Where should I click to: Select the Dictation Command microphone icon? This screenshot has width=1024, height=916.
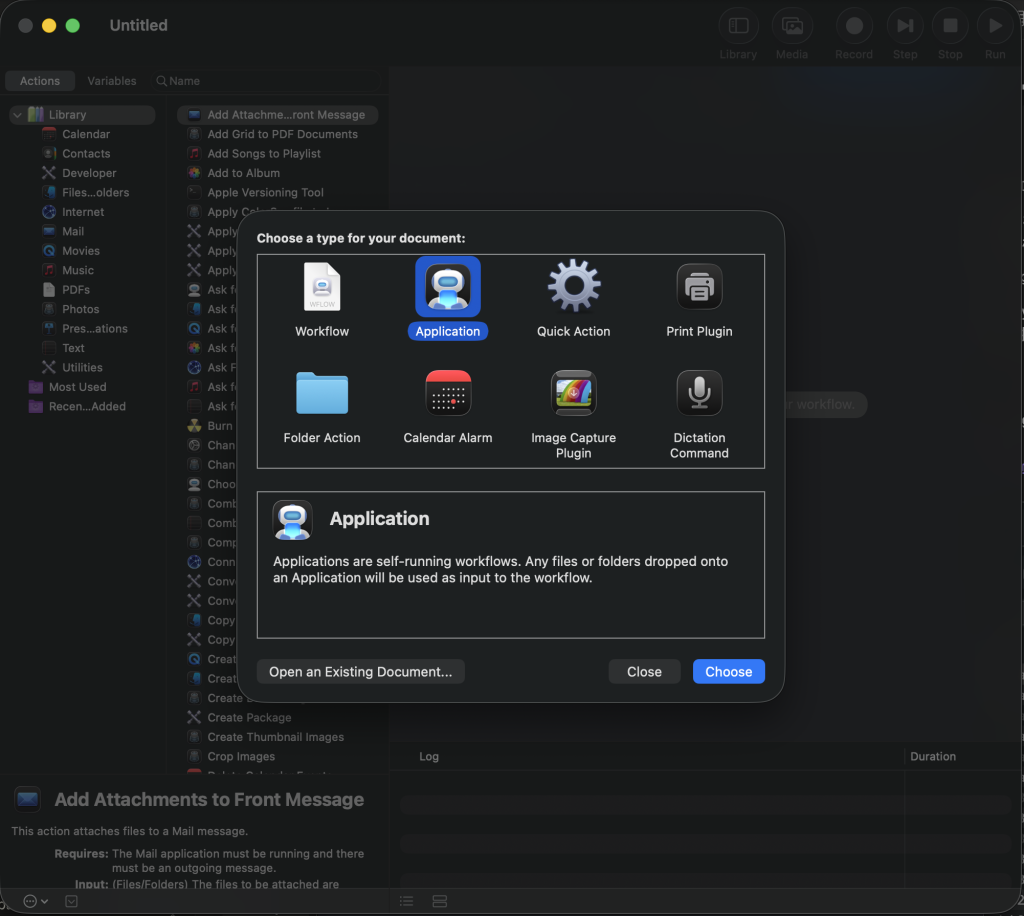click(699, 393)
